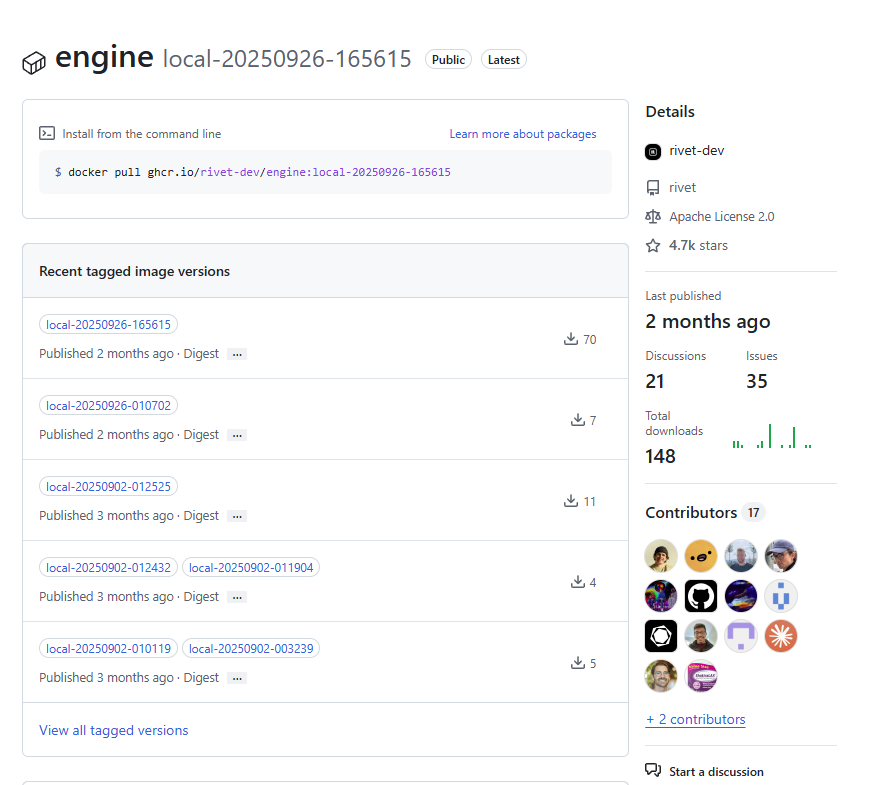Click + 2 contributors link
This screenshot has height=785, width=882.
tap(695, 719)
